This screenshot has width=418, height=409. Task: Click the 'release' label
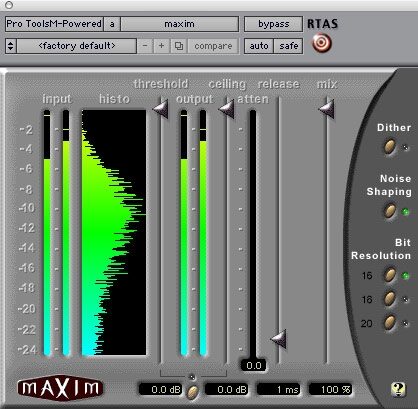[278, 84]
